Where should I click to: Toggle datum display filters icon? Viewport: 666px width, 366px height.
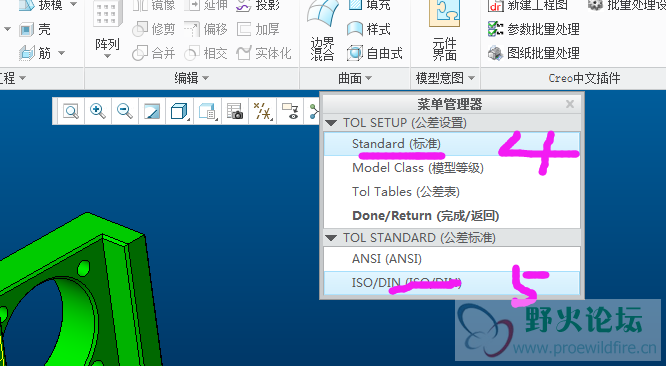[x=262, y=111]
